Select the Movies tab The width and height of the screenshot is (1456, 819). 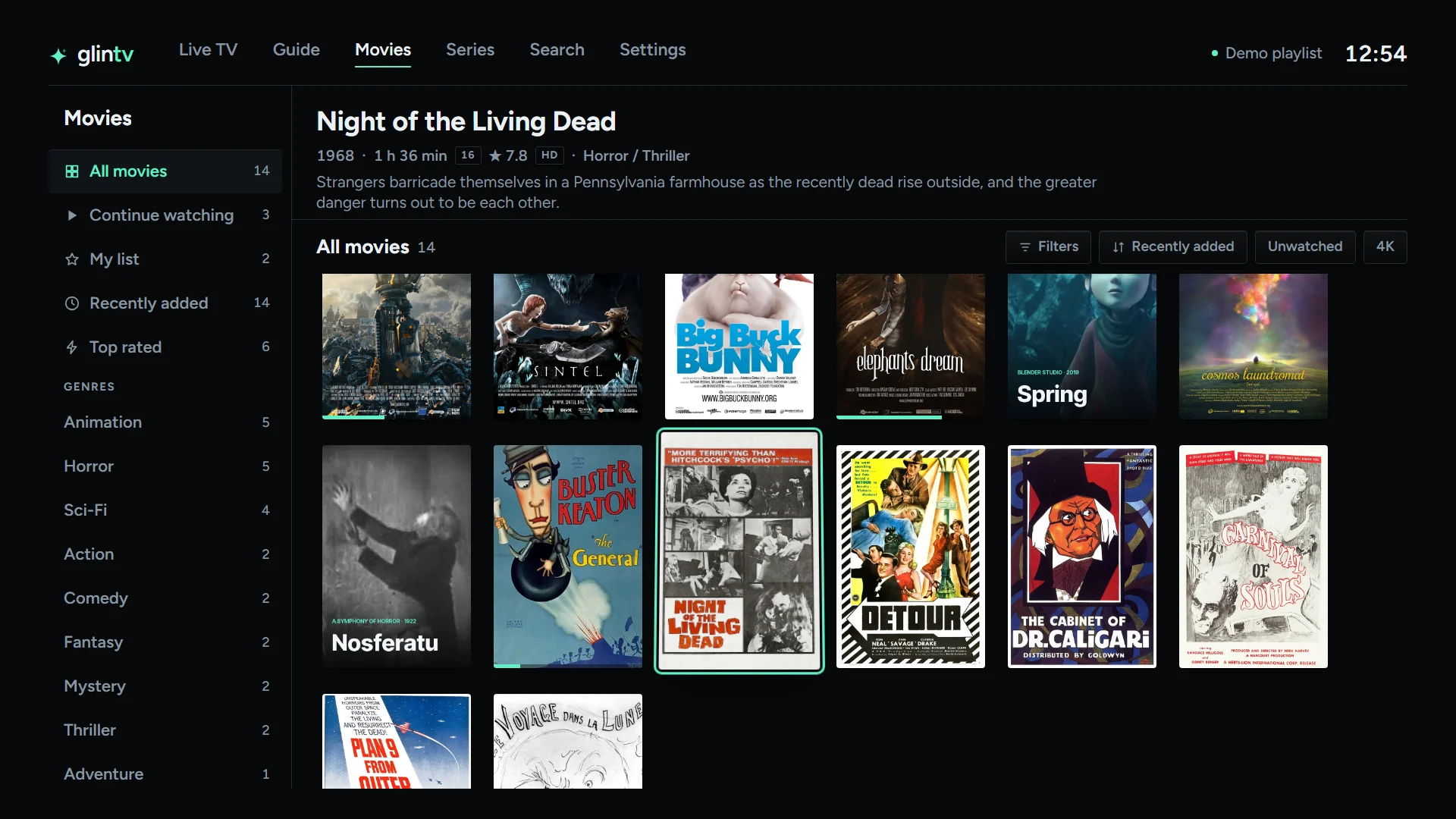click(x=383, y=50)
